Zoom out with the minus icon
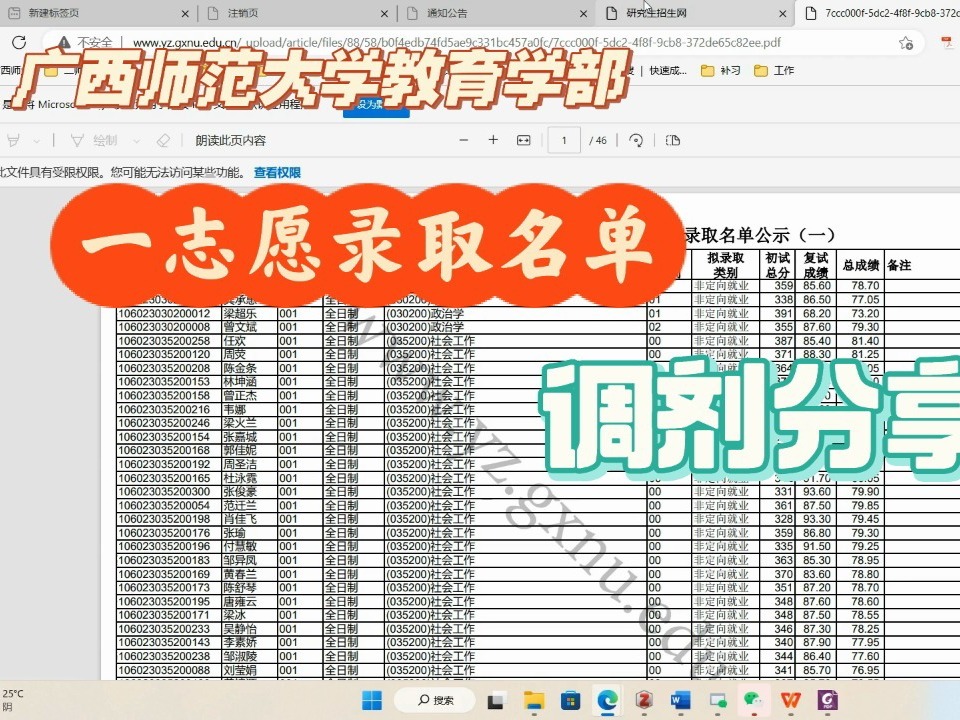The height and width of the screenshot is (720, 960). 463,140
